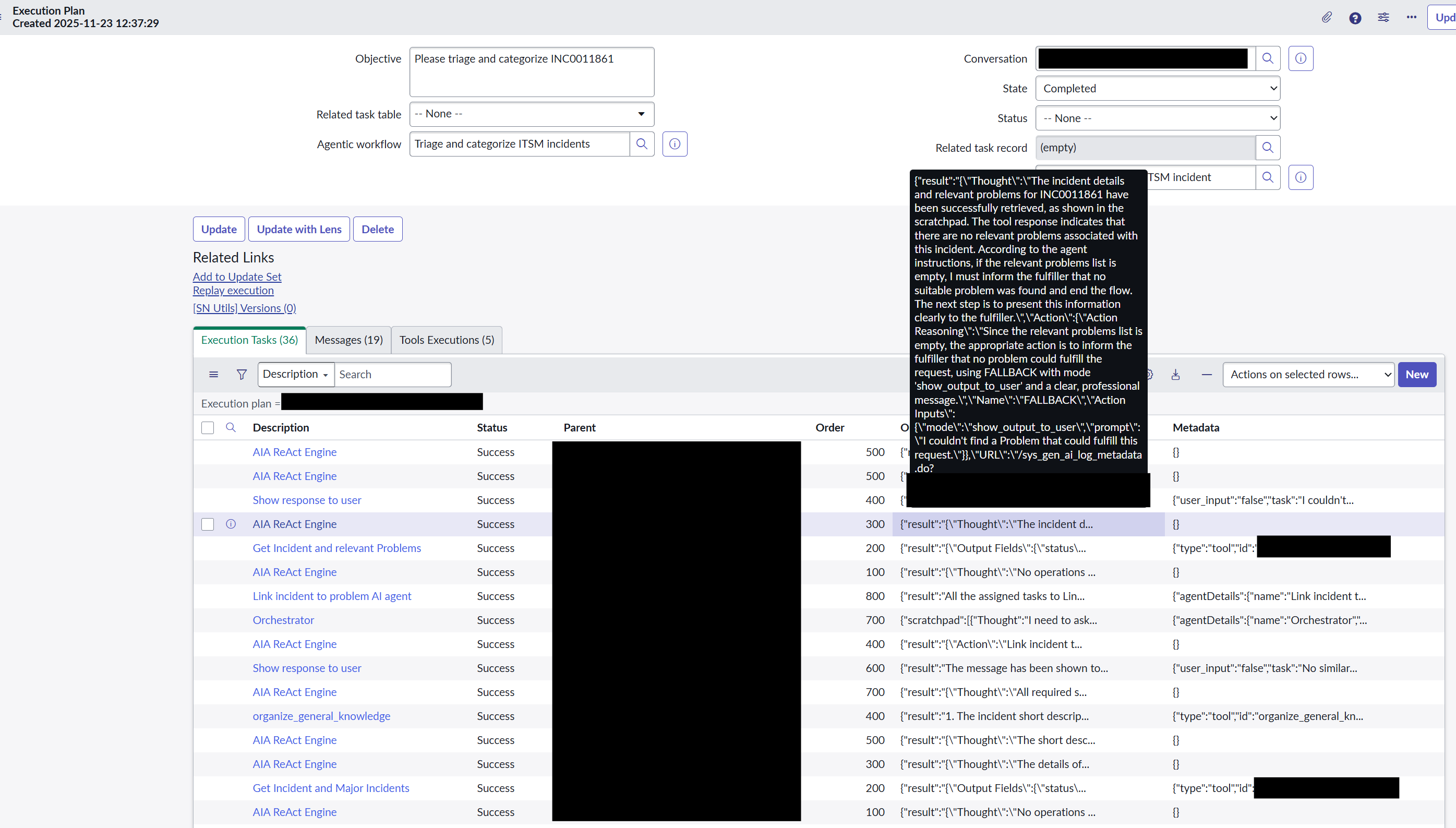Switch to the Messages (19) tab
The height and width of the screenshot is (828, 1456).
(348, 340)
